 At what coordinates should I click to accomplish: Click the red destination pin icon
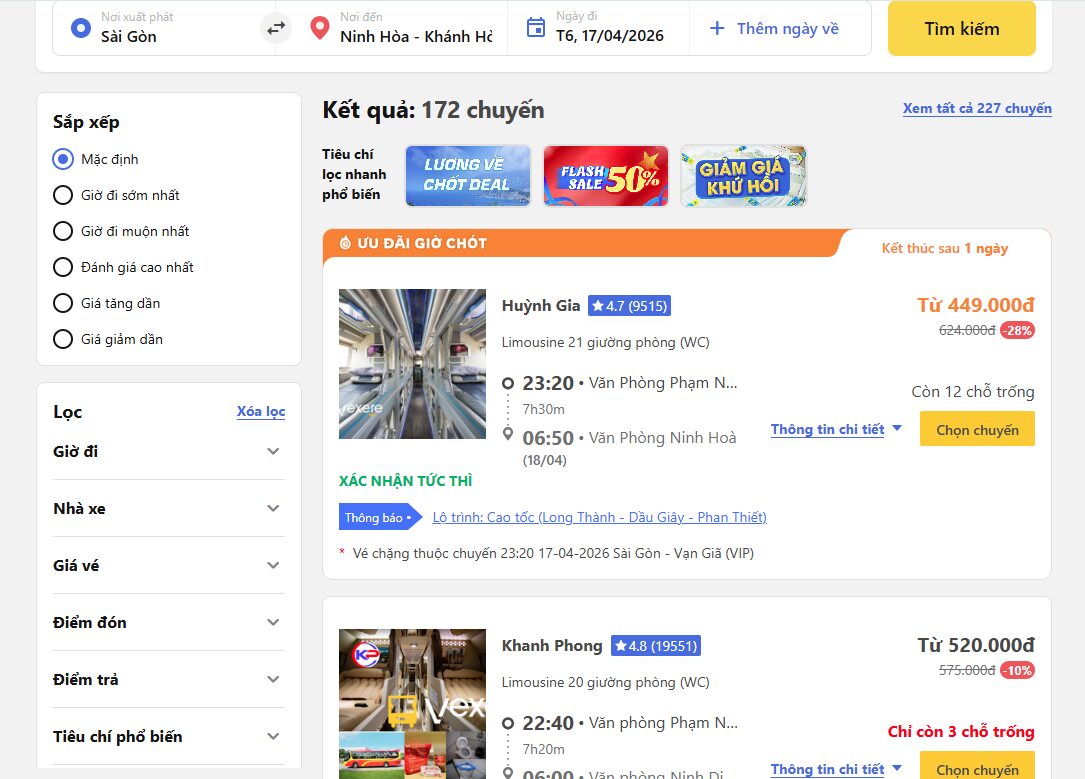click(x=319, y=28)
